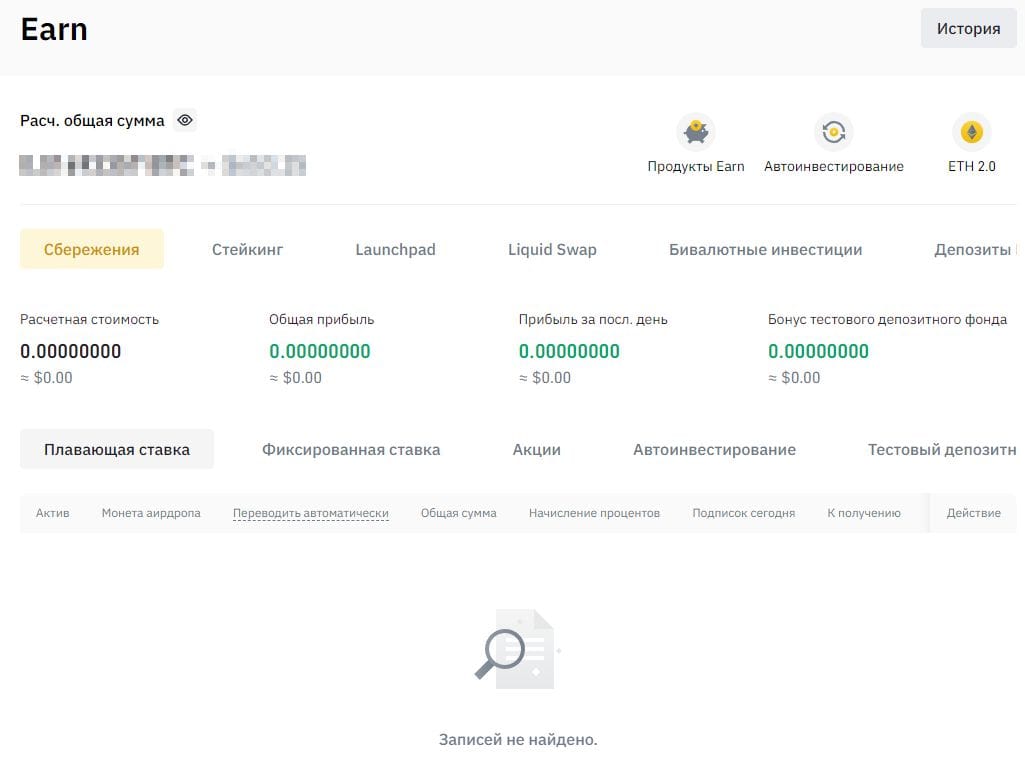Open the Депозиты tab
1025x770 pixels.
(x=973, y=249)
